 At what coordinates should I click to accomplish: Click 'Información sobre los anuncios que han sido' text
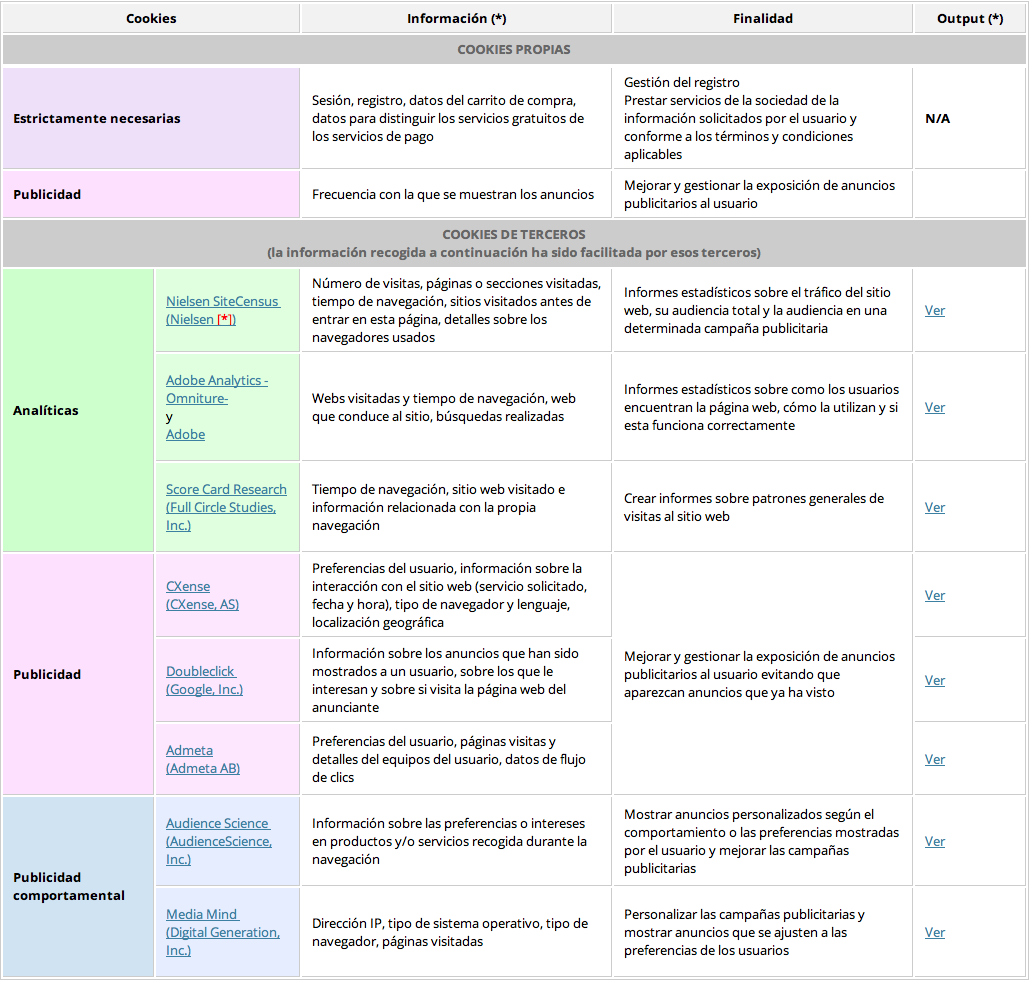coord(445,680)
